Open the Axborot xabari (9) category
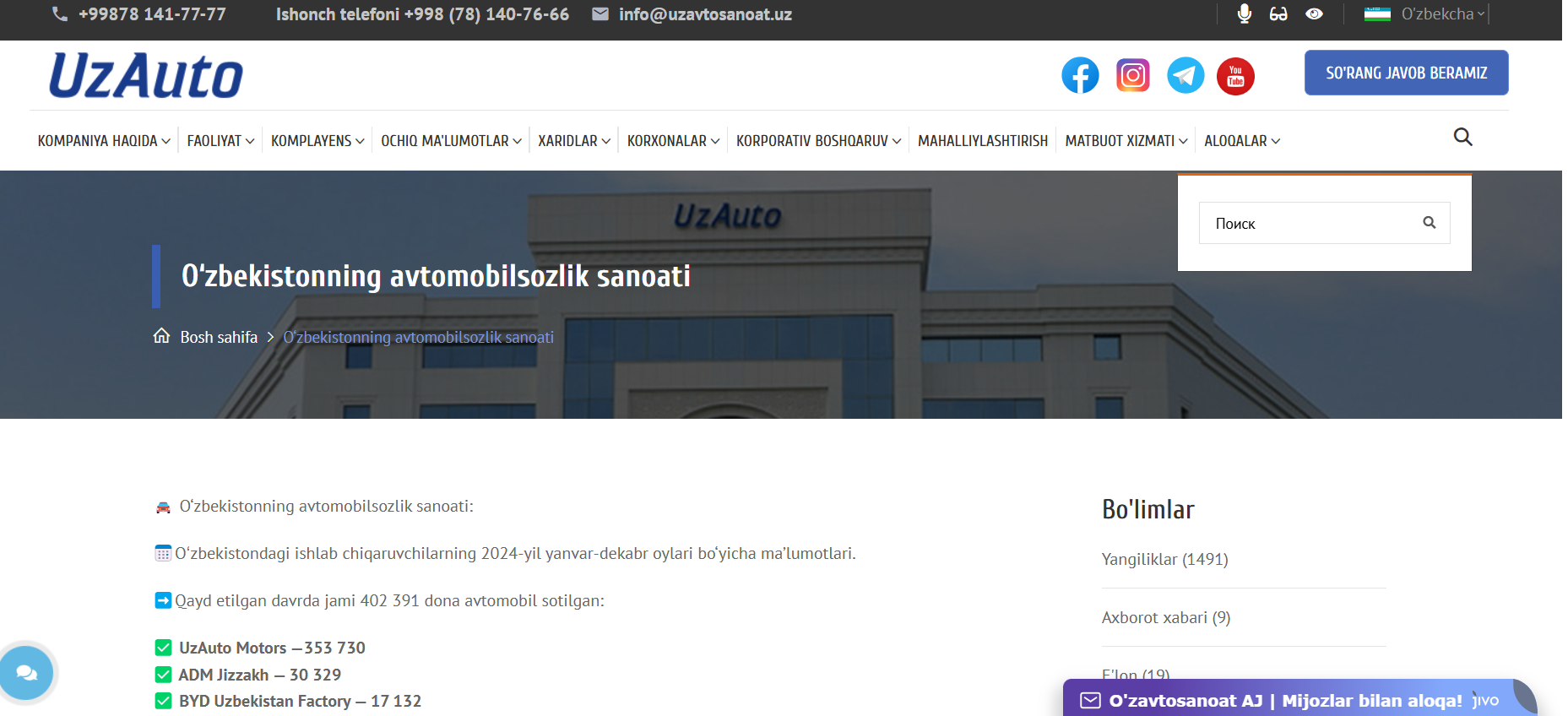Viewport: 1568px width, 716px height. coord(1166,617)
